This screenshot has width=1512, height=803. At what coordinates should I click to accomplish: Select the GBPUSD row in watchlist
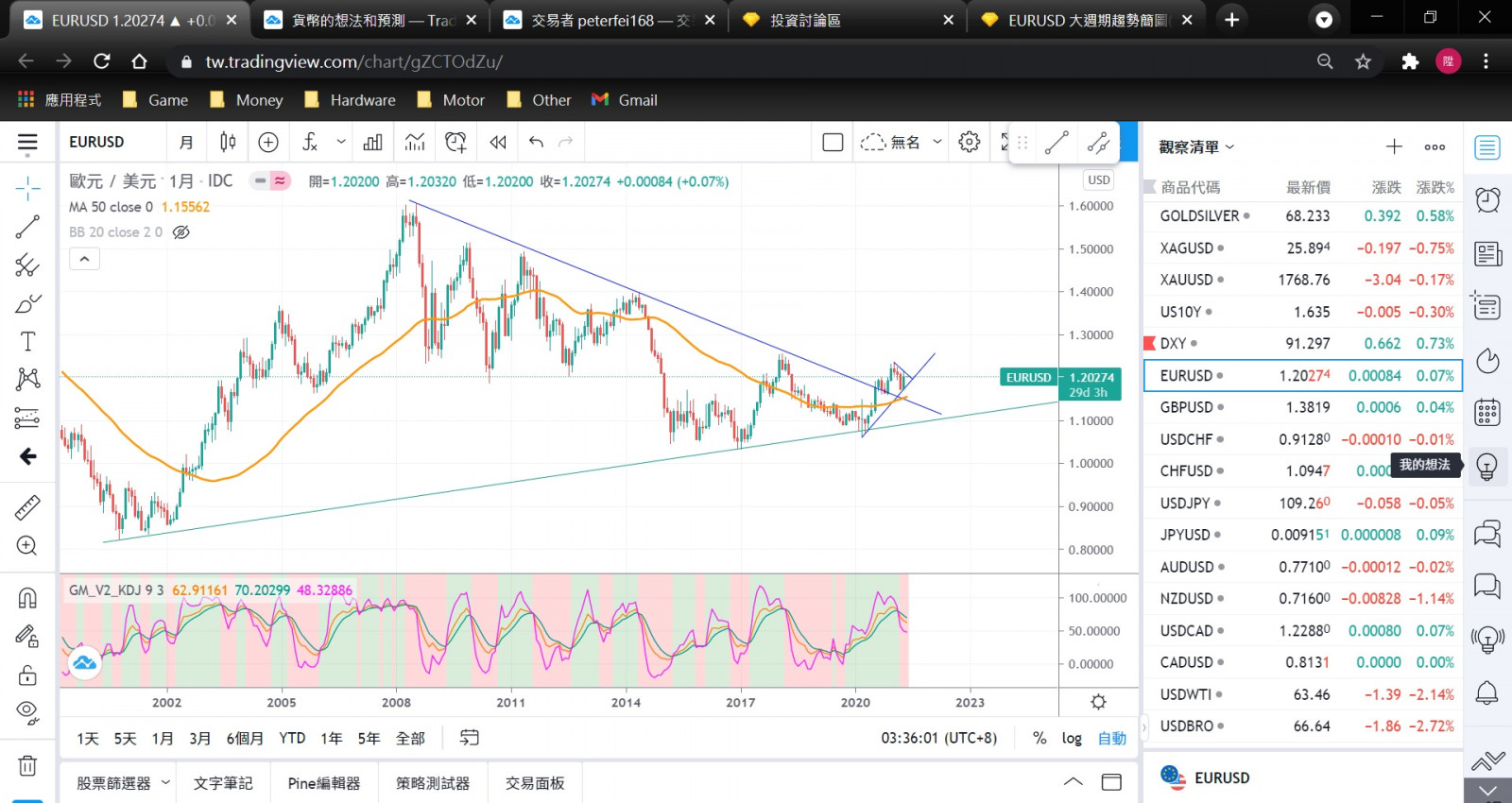1302,408
